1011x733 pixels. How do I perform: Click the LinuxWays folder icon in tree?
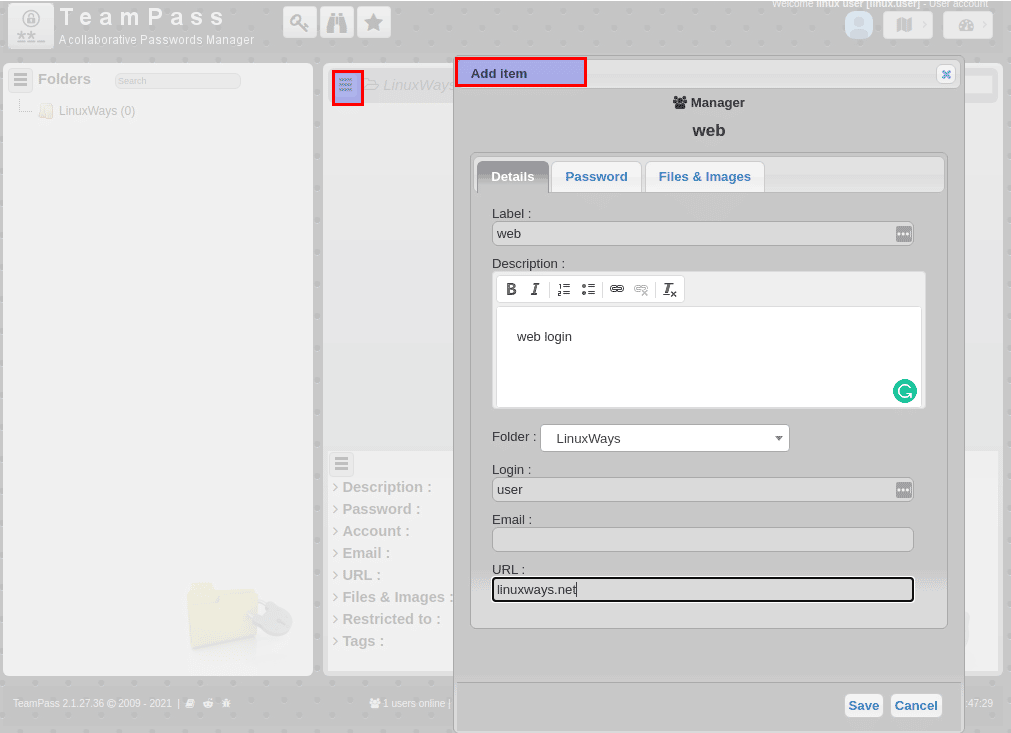pos(46,111)
